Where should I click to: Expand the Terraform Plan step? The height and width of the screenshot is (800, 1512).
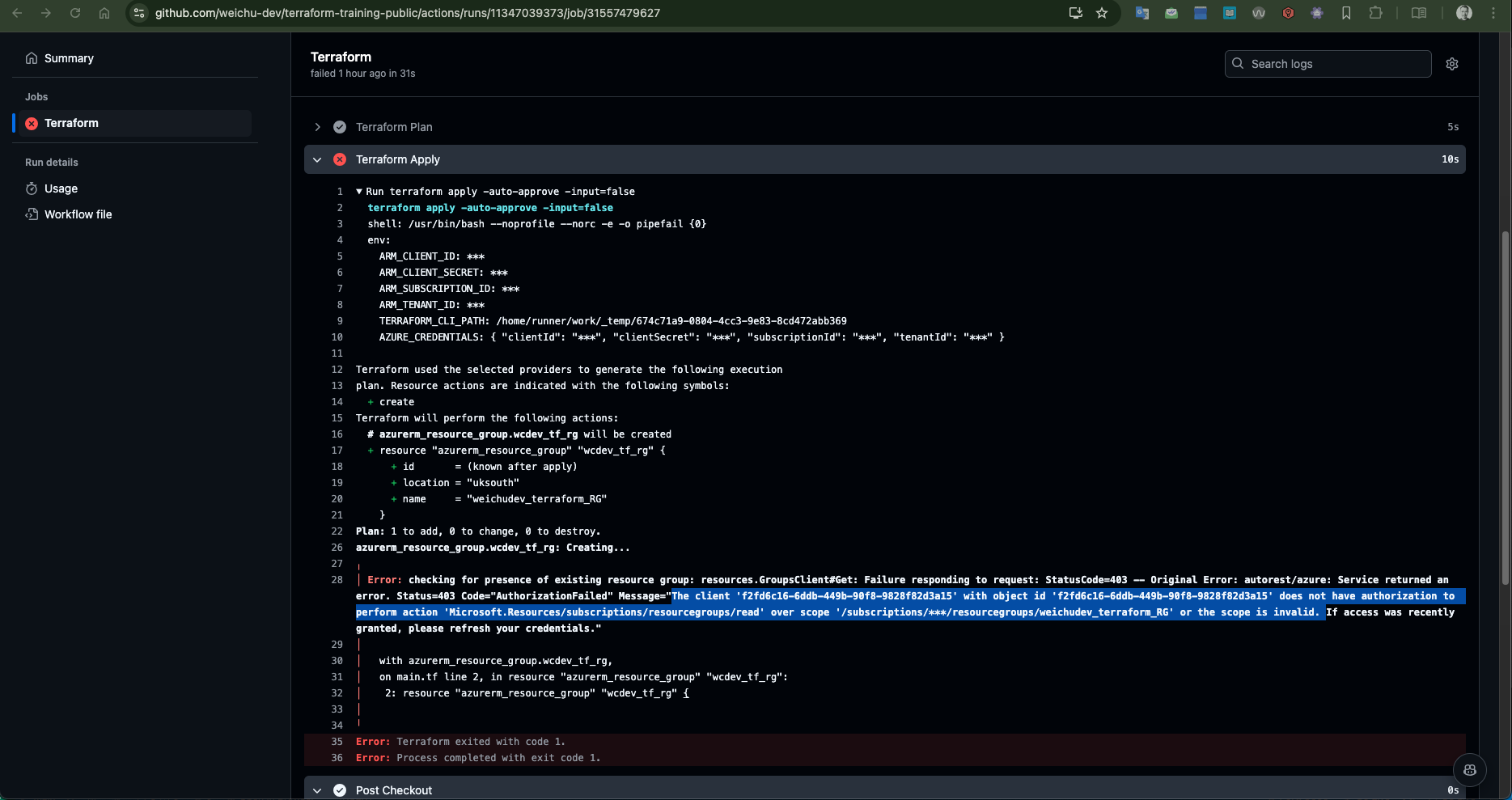[x=317, y=127]
